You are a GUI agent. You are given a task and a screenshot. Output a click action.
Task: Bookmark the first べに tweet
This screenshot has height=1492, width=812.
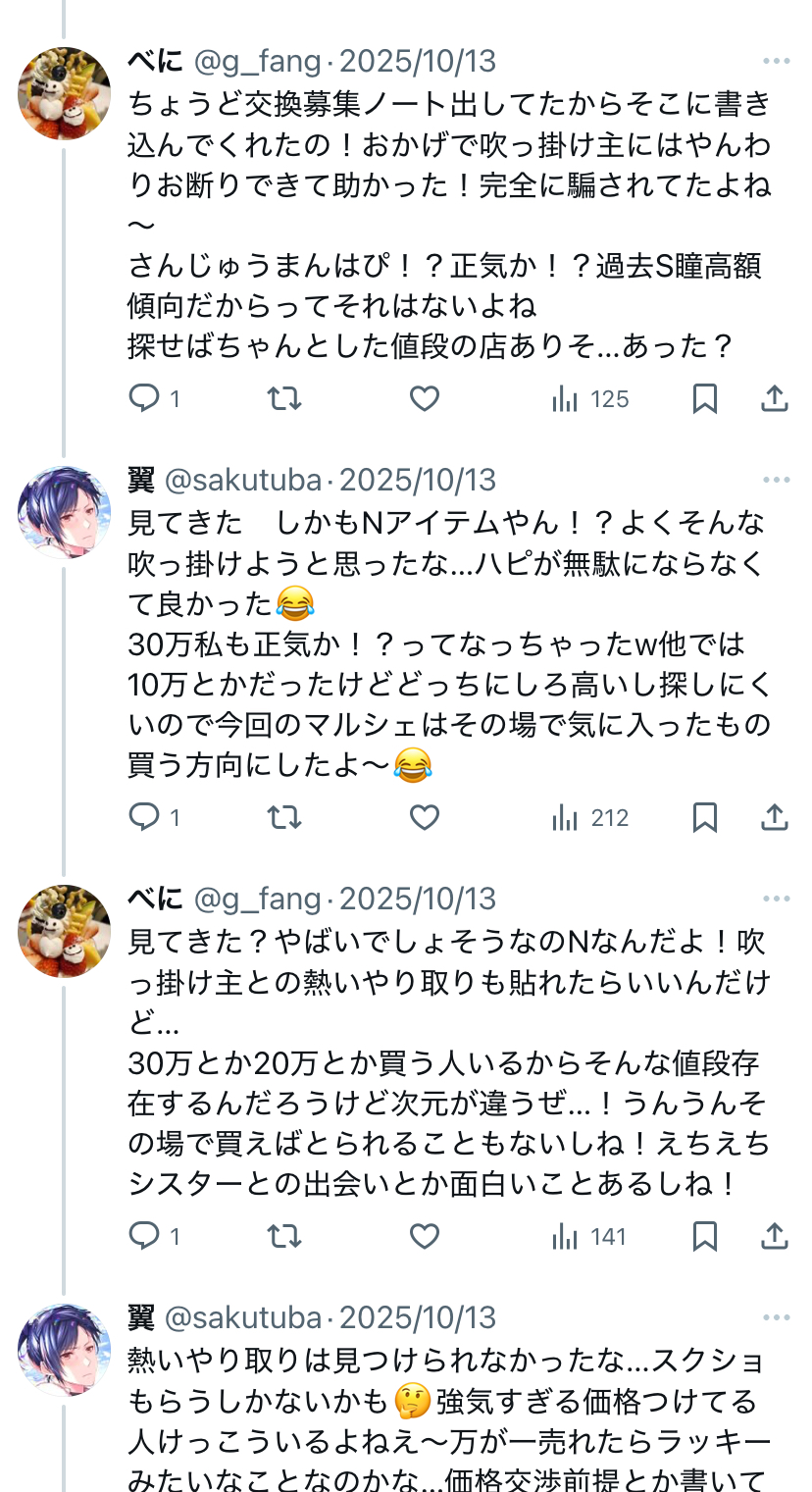(x=705, y=398)
